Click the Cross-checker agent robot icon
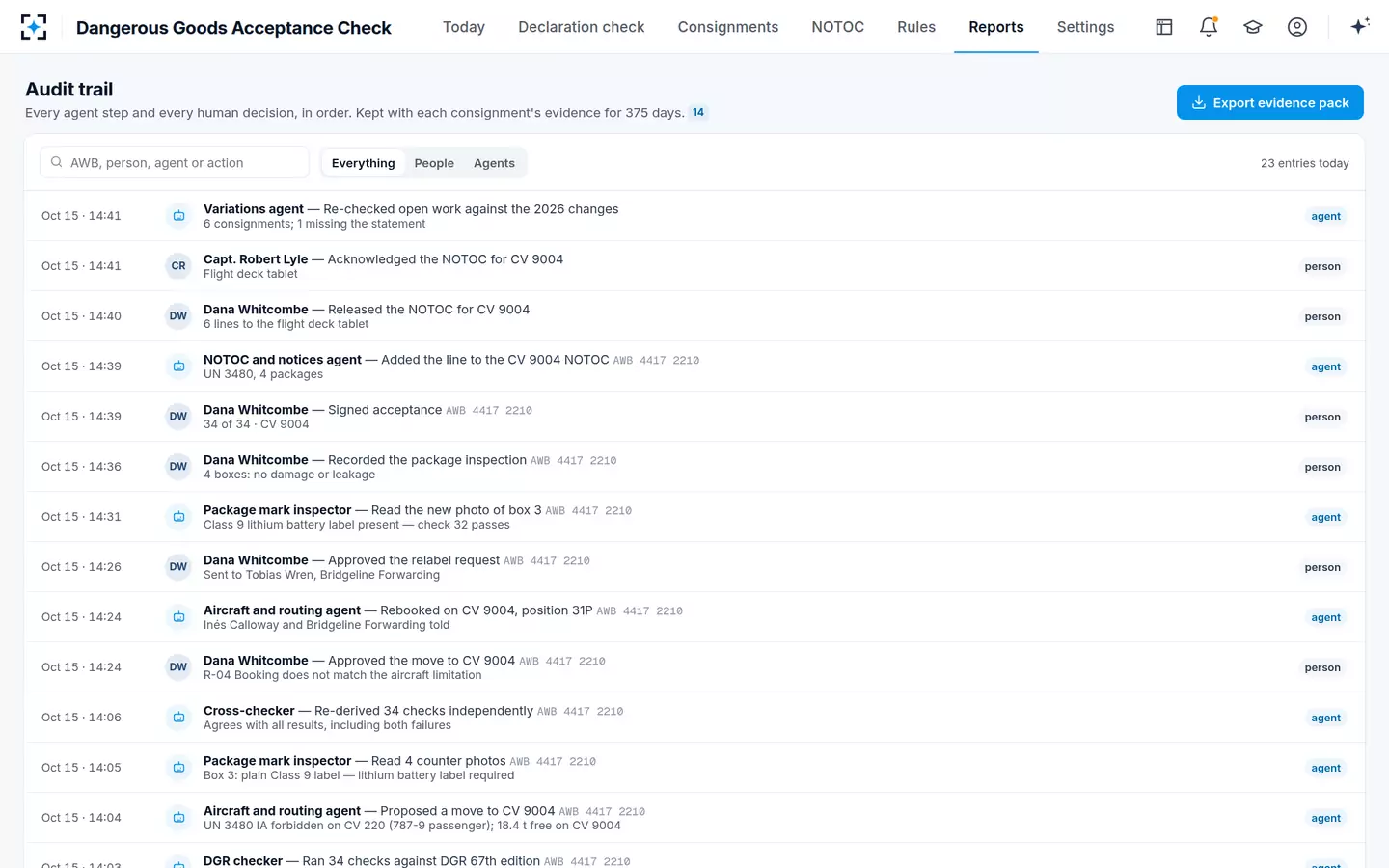Viewport: 1389px width, 868px height. click(178, 718)
